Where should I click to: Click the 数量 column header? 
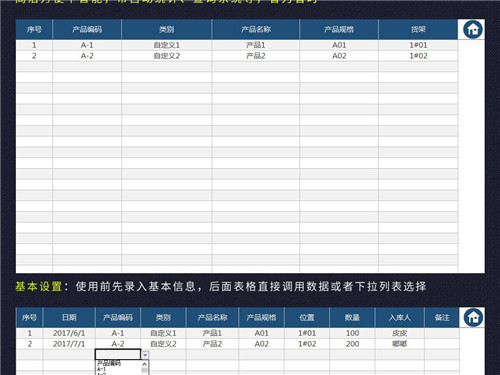(x=352, y=317)
